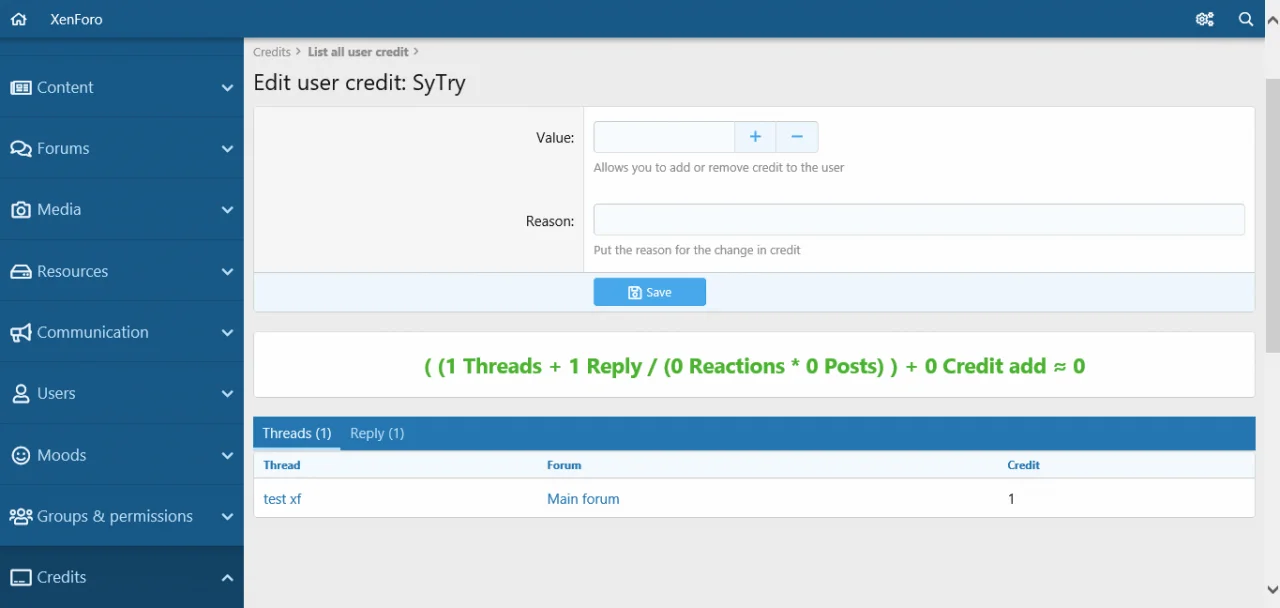1280x608 pixels.
Task: Switch to the Reply (1) tab
Action: click(377, 434)
